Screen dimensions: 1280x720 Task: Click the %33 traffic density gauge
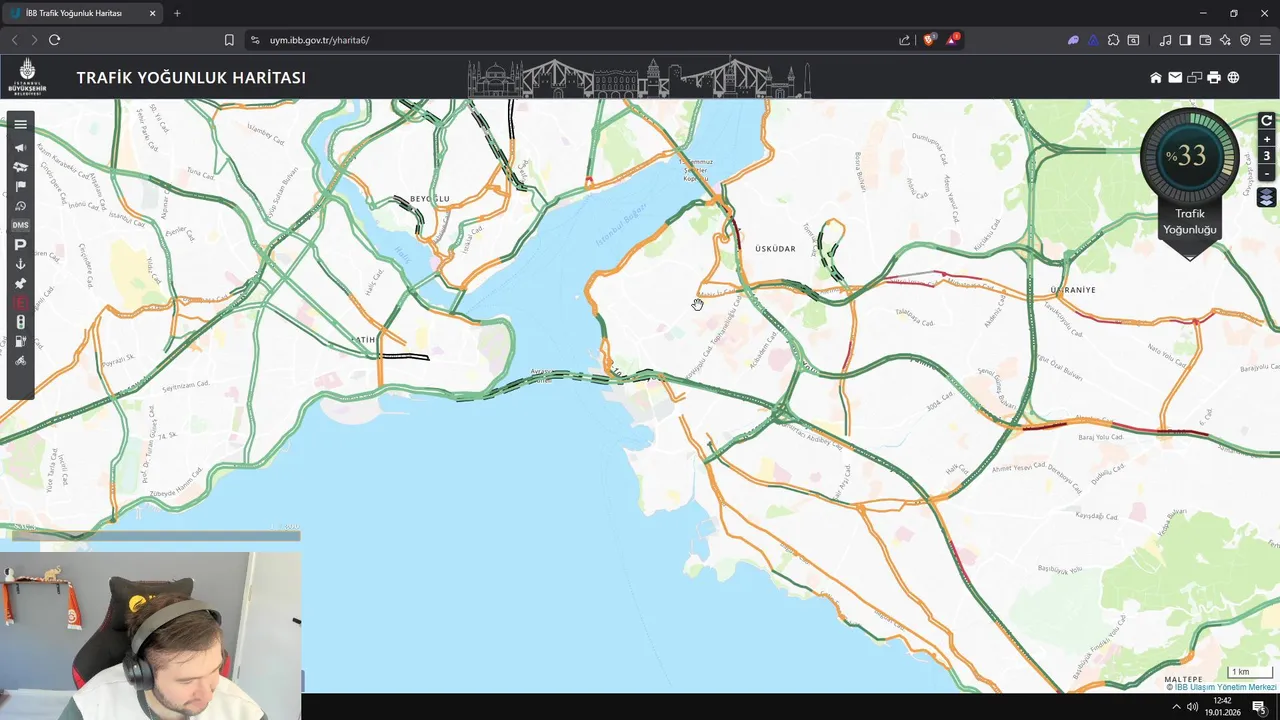pyautogui.click(x=1190, y=155)
